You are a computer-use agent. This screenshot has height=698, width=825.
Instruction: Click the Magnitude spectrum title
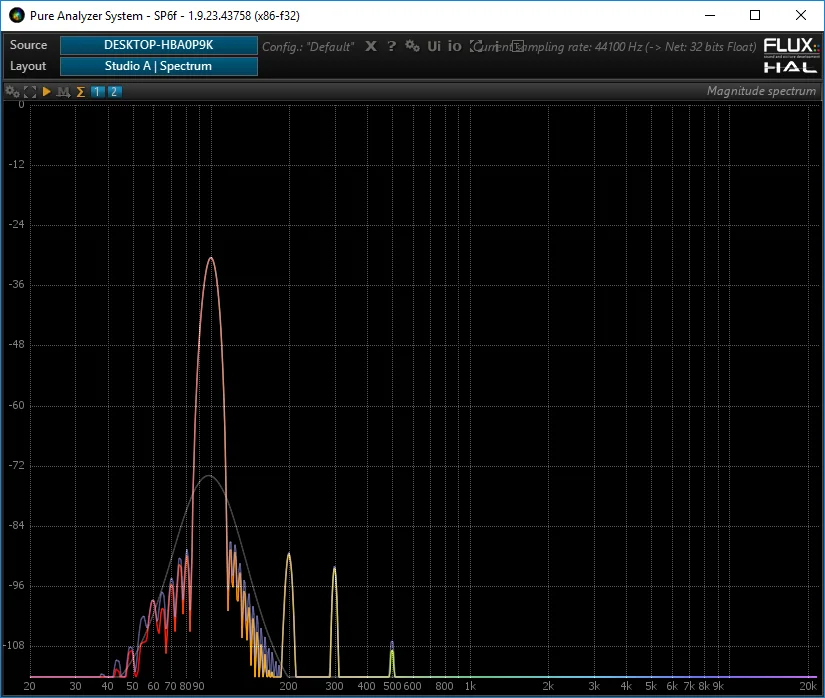pyautogui.click(x=761, y=91)
